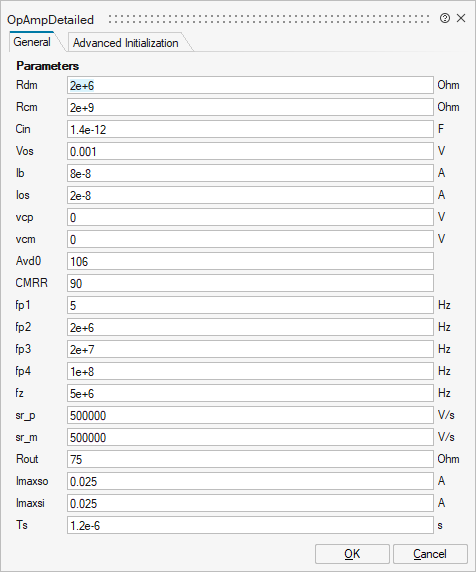Focus the Imaxso current limit field
The width and height of the screenshot is (476, 572).
point(250,481)
